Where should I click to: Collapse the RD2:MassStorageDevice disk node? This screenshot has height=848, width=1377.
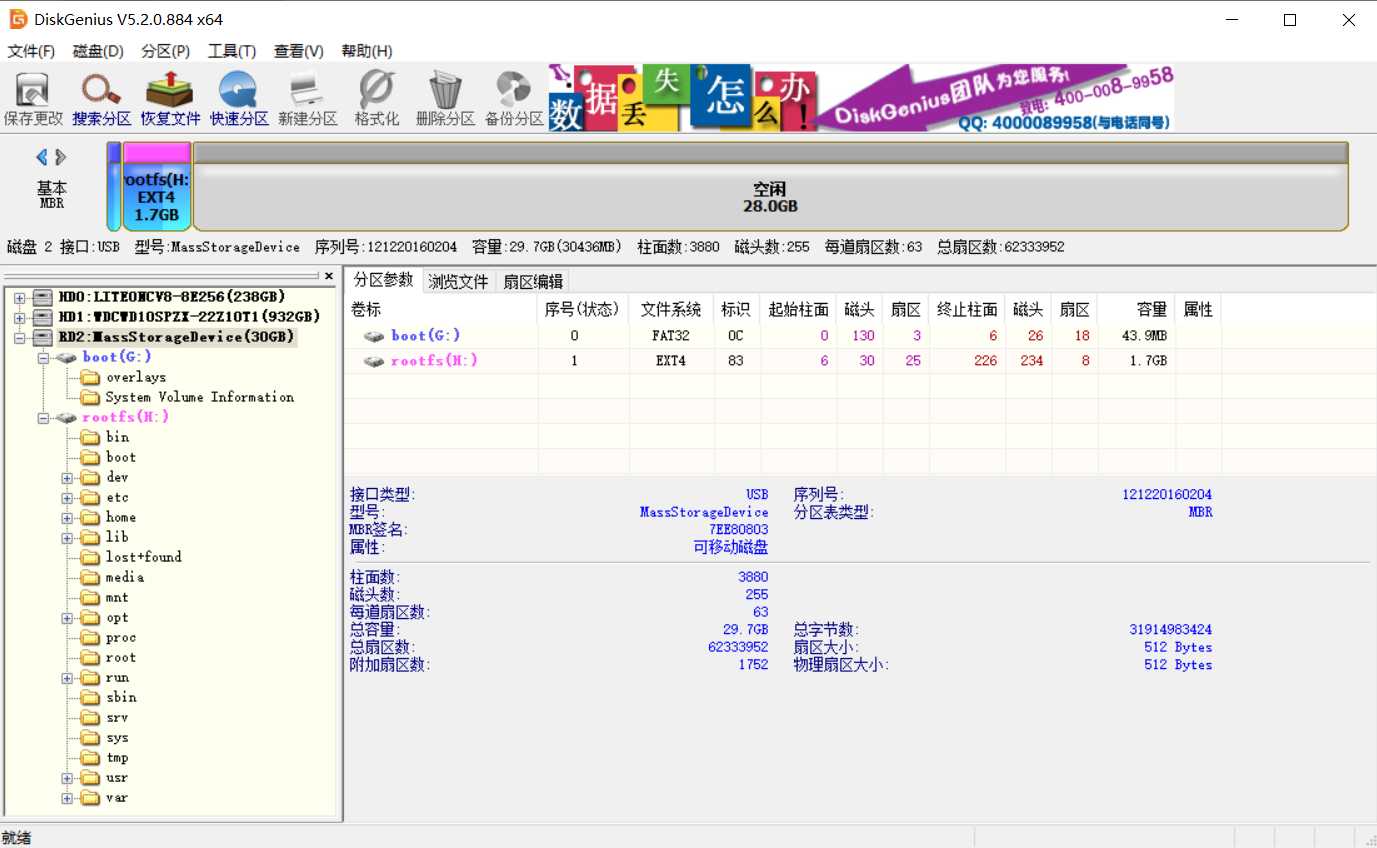tap(20, 337)
